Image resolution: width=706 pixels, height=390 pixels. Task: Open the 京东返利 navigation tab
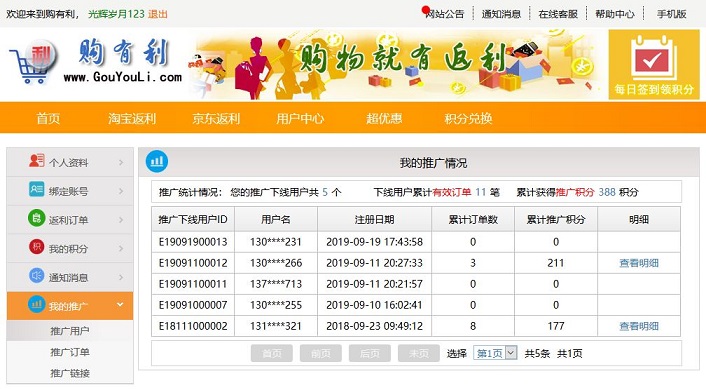216,118
